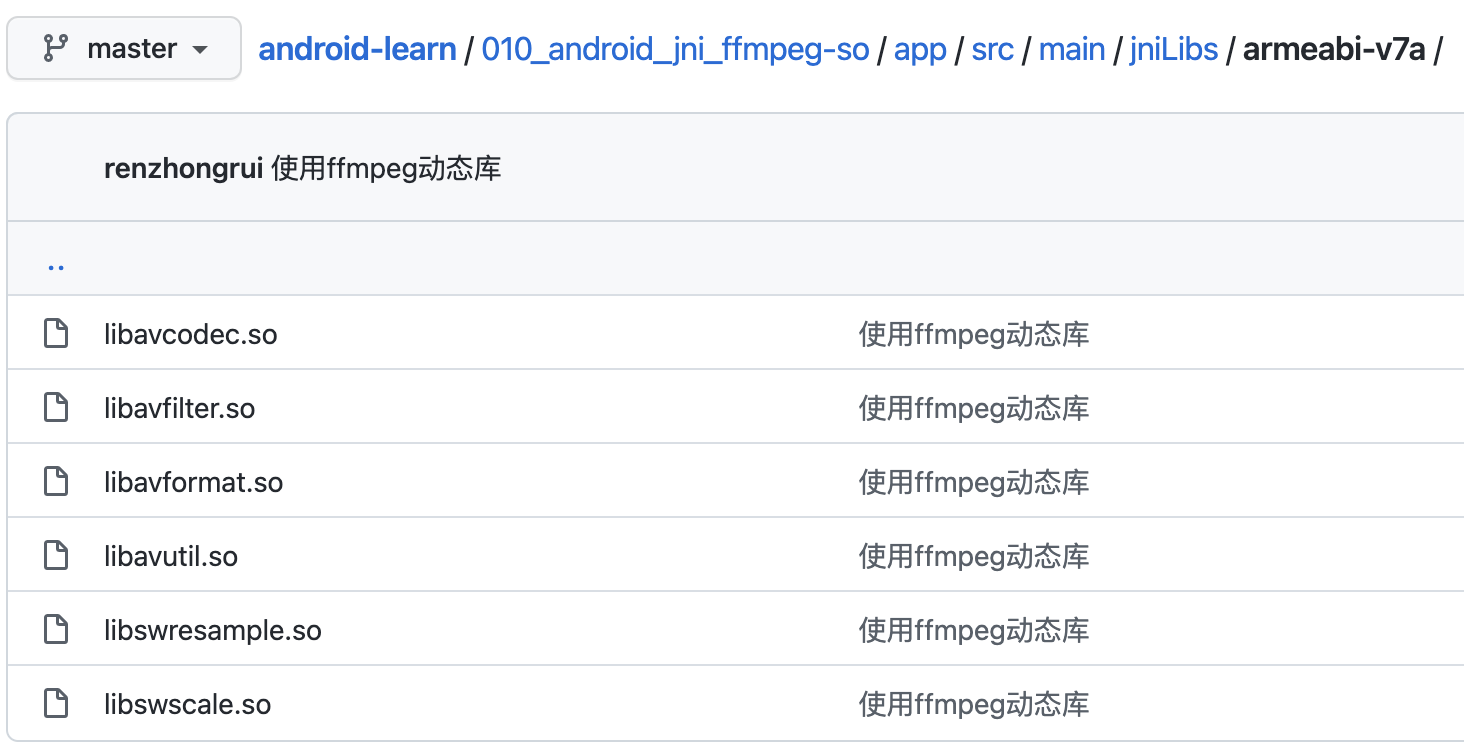Open the libavcodec.so file
1464x748 pixels.
[190, 334]
